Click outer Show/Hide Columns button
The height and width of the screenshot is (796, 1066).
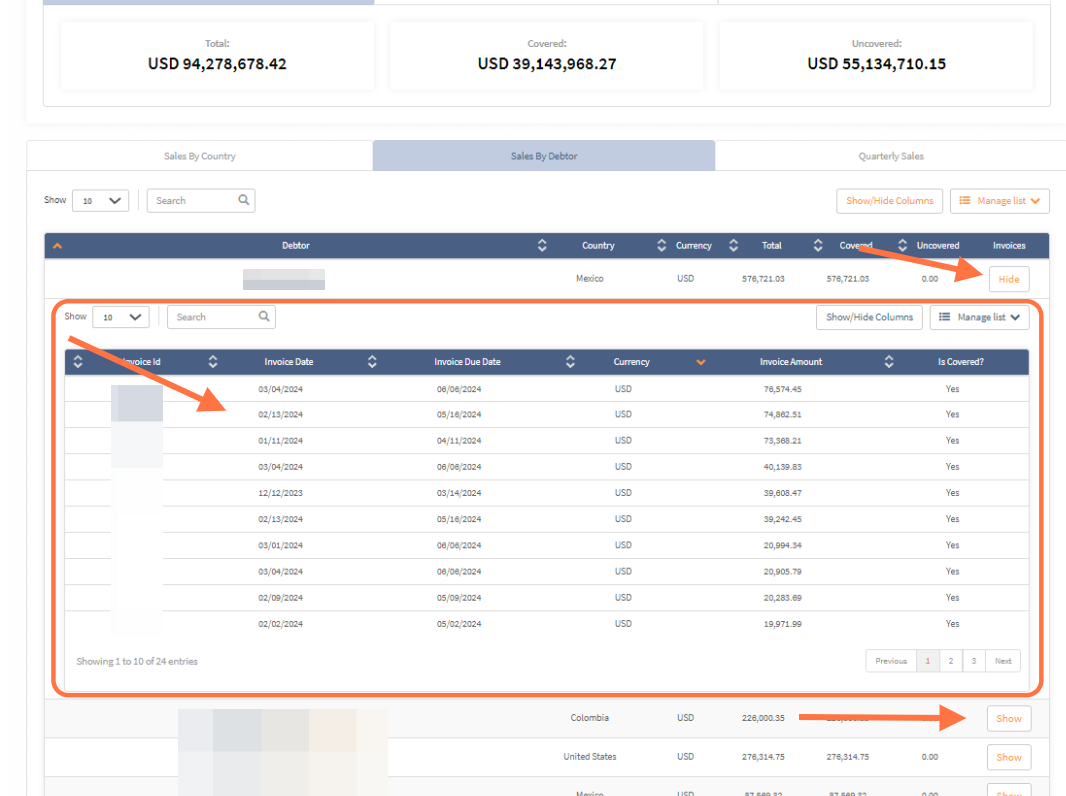889,201
